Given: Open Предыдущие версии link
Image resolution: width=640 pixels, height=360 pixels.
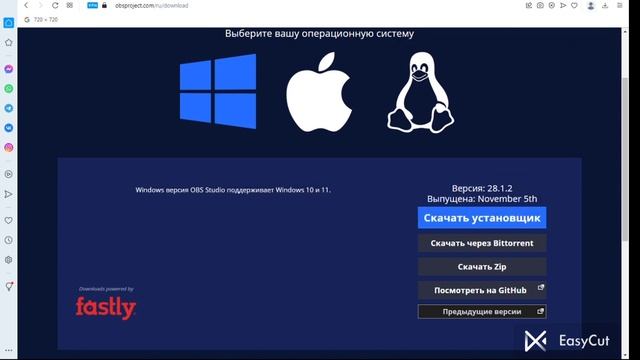Looking at the screenshot, I should (482, 312).
